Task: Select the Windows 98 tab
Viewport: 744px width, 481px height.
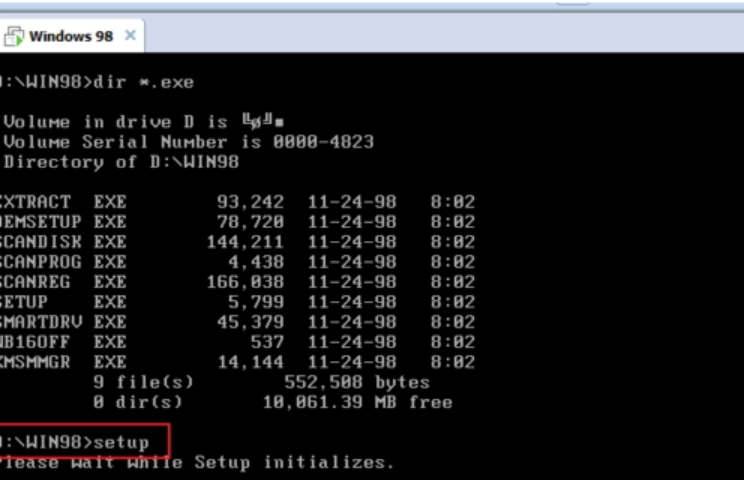Action: pyautogui.click(x=71, y=36)
